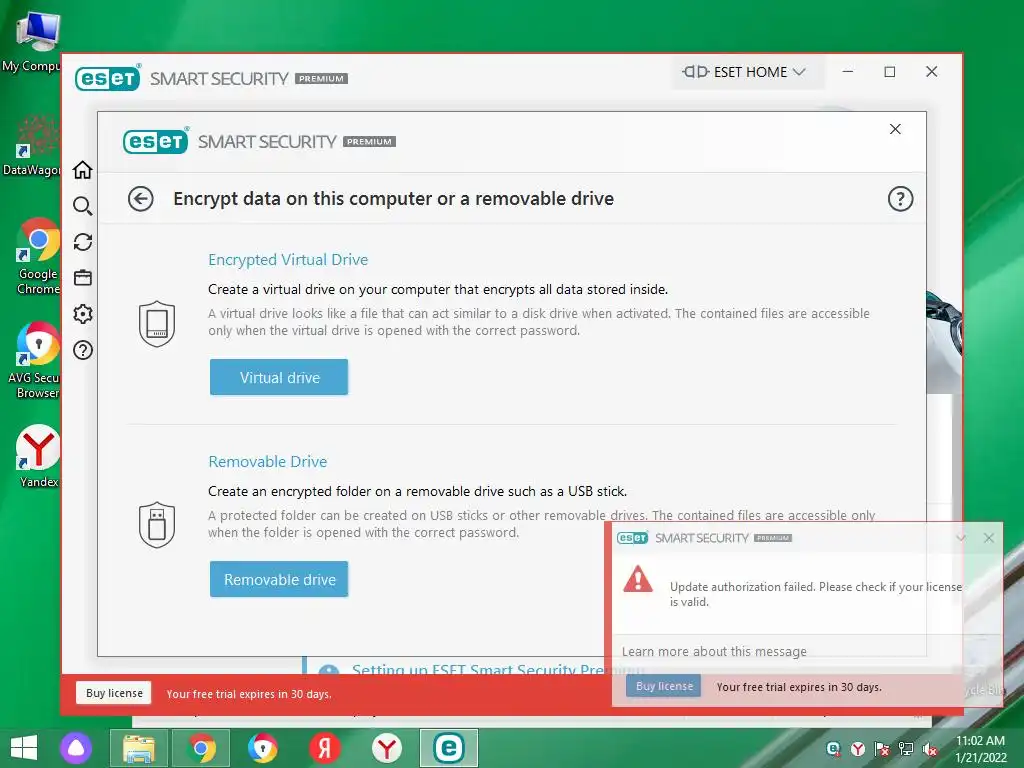Screen dimensions: 1024x768
Task: Click 'Your free trial expires in 30 days' in main bar
Action: coord(249,694)
